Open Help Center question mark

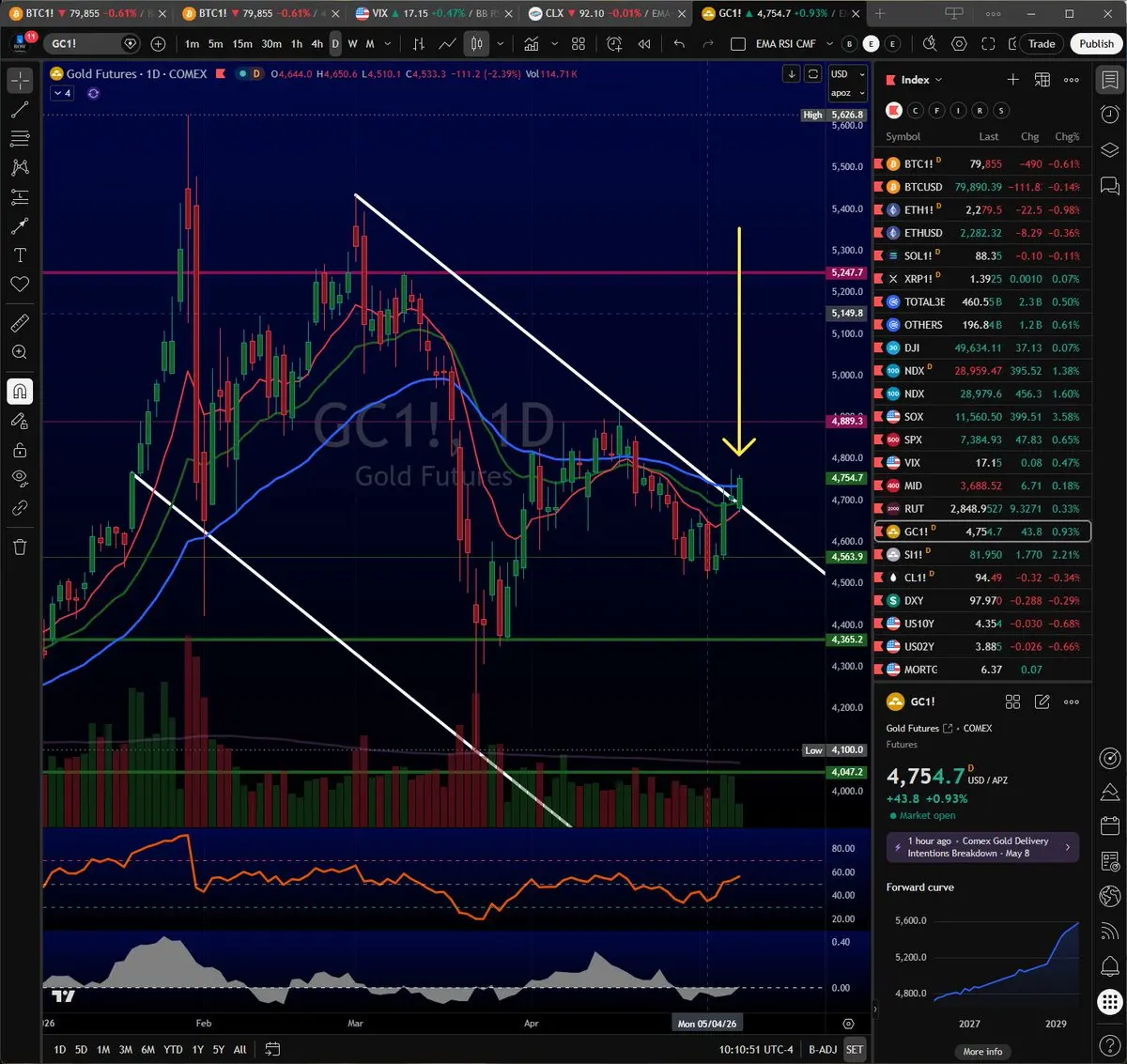[x=1109, y=1043]
